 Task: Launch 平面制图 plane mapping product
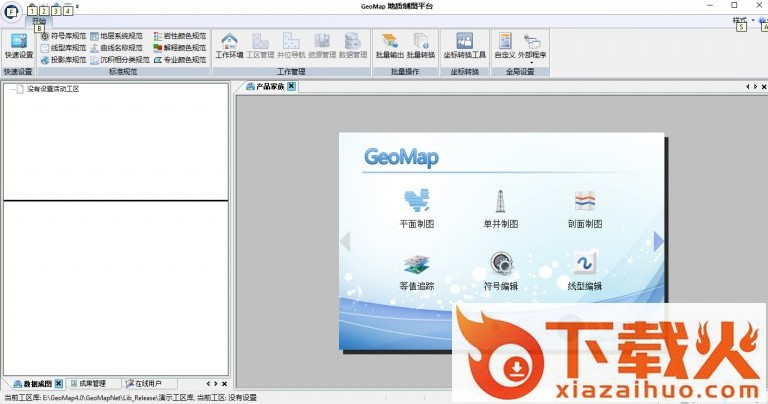coord(417,209)
